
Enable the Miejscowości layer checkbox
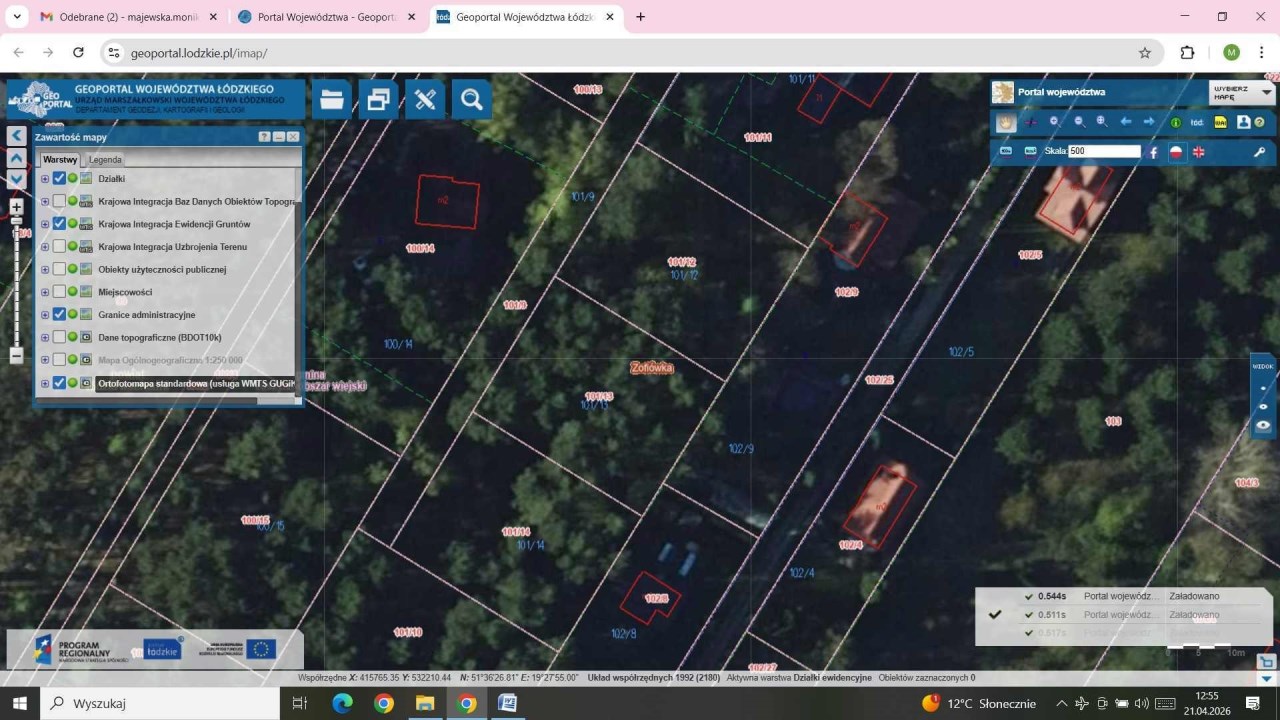tap(60, 292)
